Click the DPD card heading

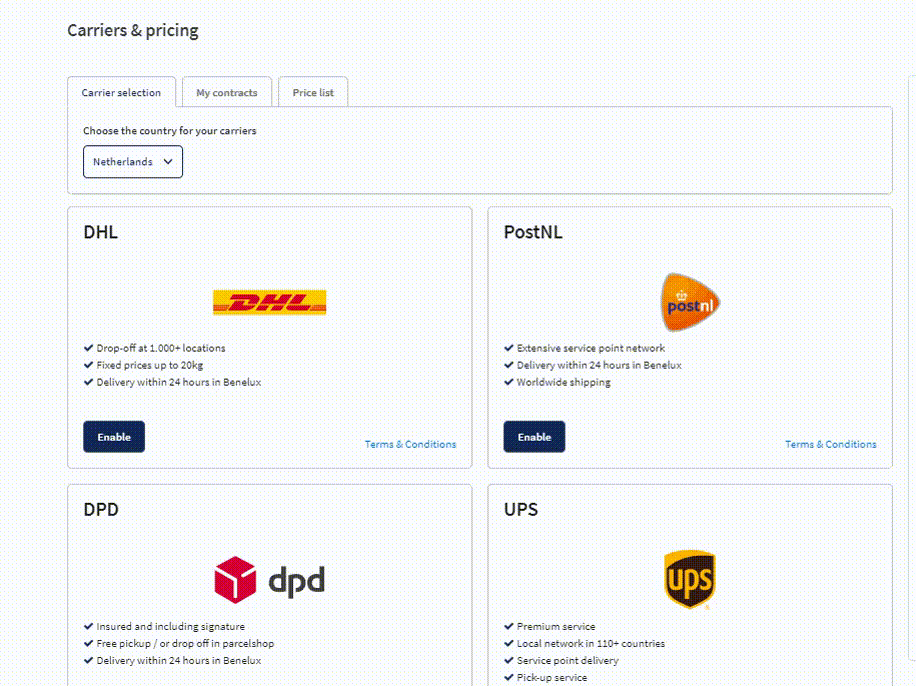click(101, 510)
